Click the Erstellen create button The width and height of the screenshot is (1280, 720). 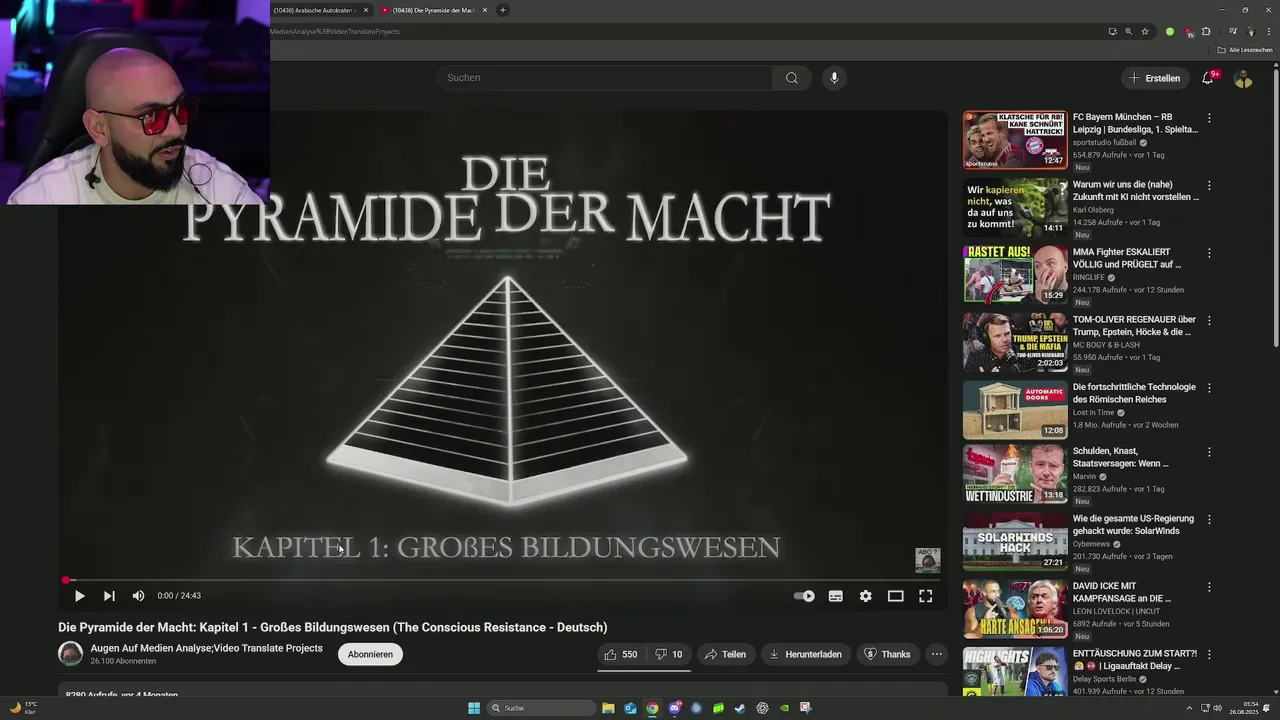click(1154, 78)
